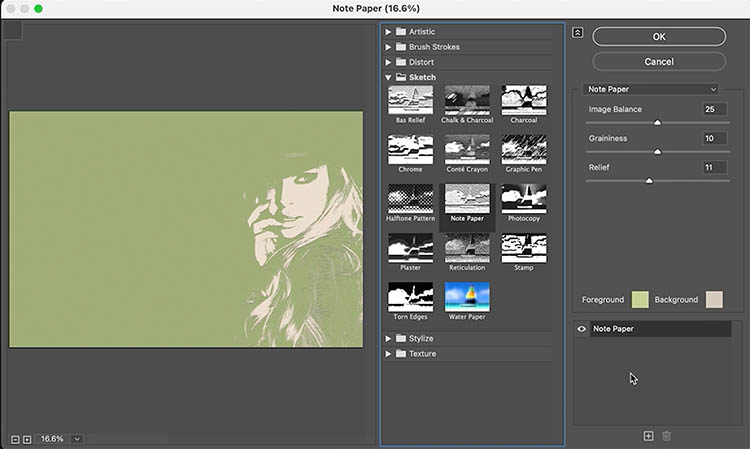750x449 pixels.
Task: Expand the Artistic filter folder
Action: [388, 32]
